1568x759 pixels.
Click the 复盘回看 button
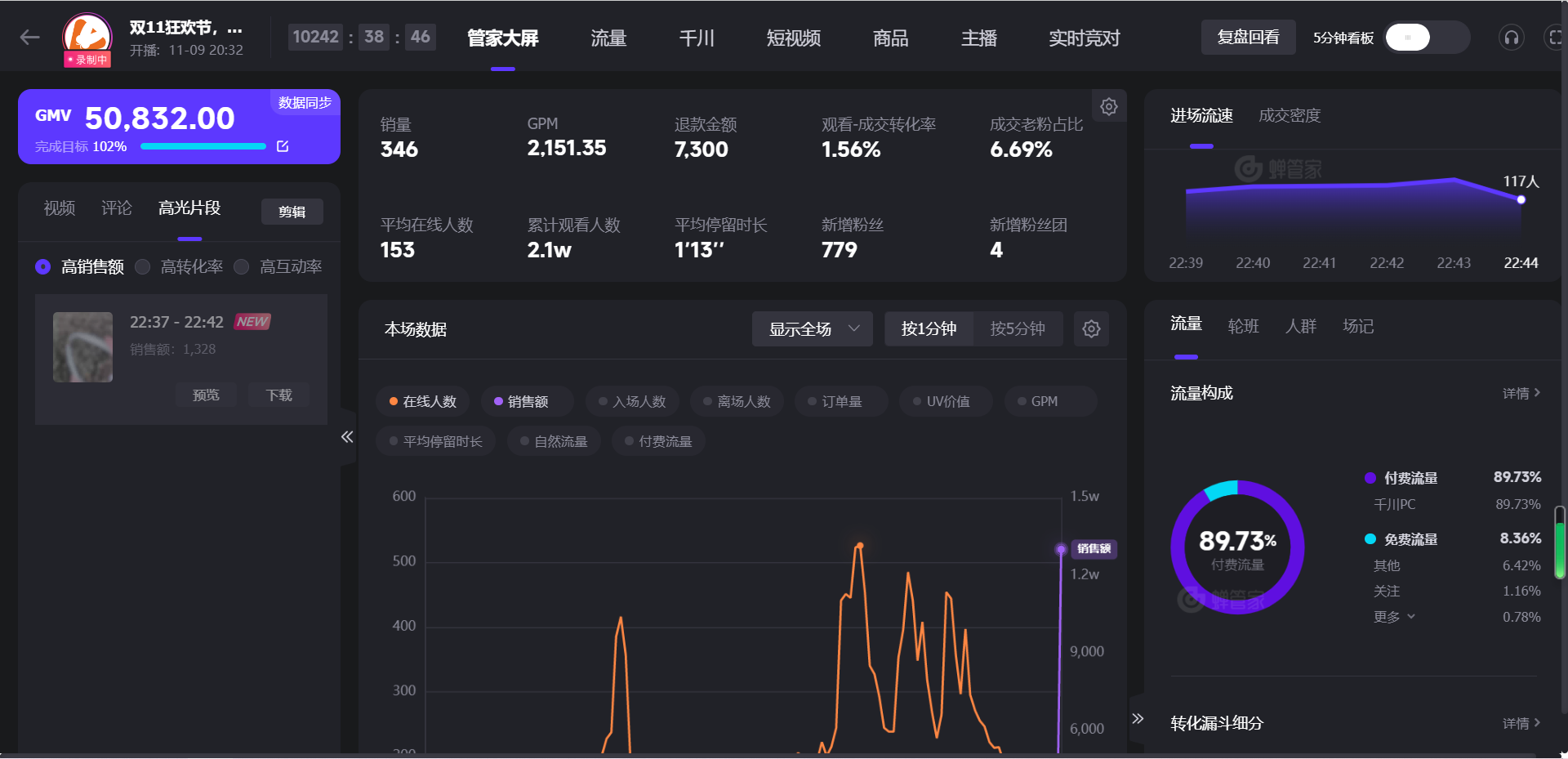[x=1248, y=38]
